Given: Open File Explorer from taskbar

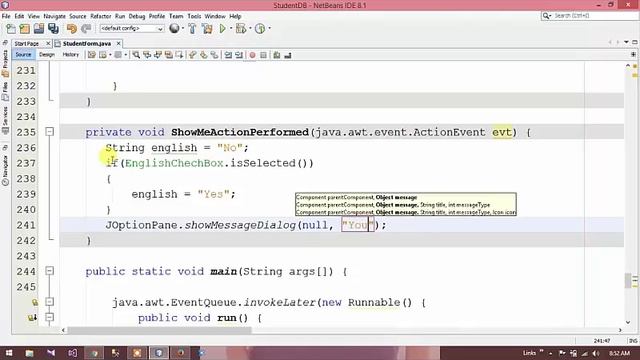Looking at the screenshot, I should click(x=29, y=353).
